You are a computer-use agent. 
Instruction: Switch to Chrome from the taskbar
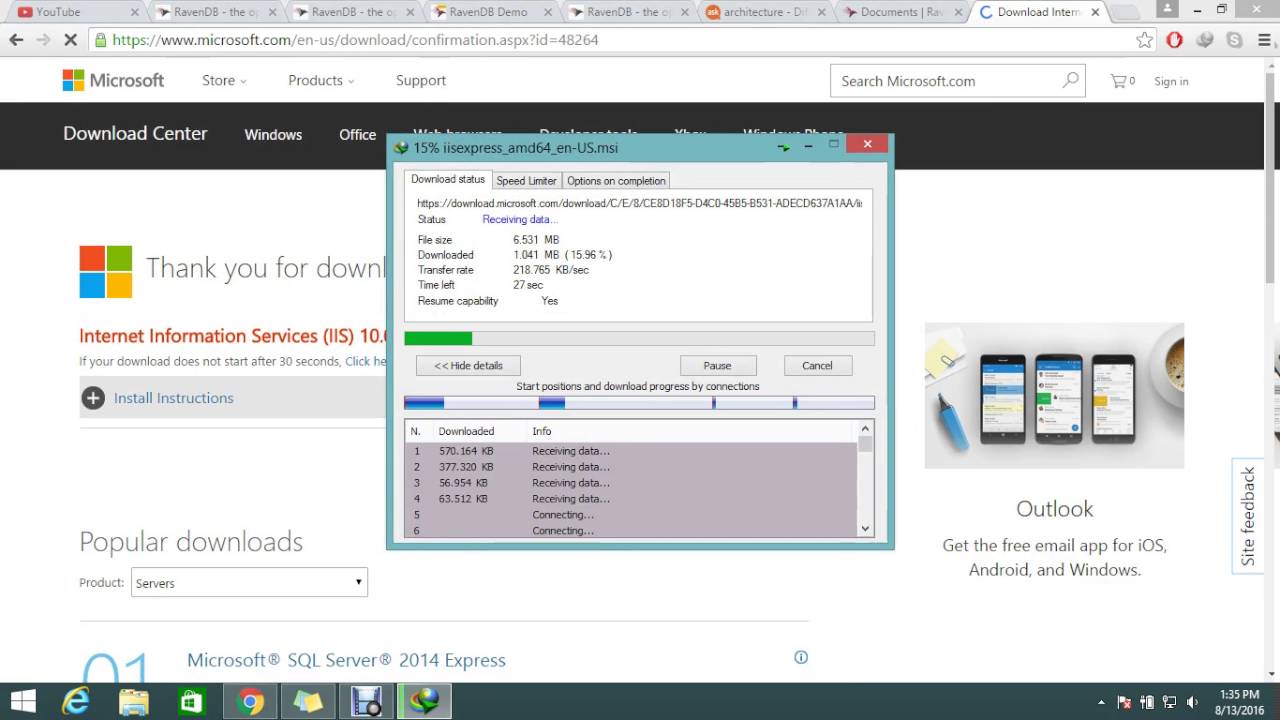pyautogui.click(x=250, y=701)
